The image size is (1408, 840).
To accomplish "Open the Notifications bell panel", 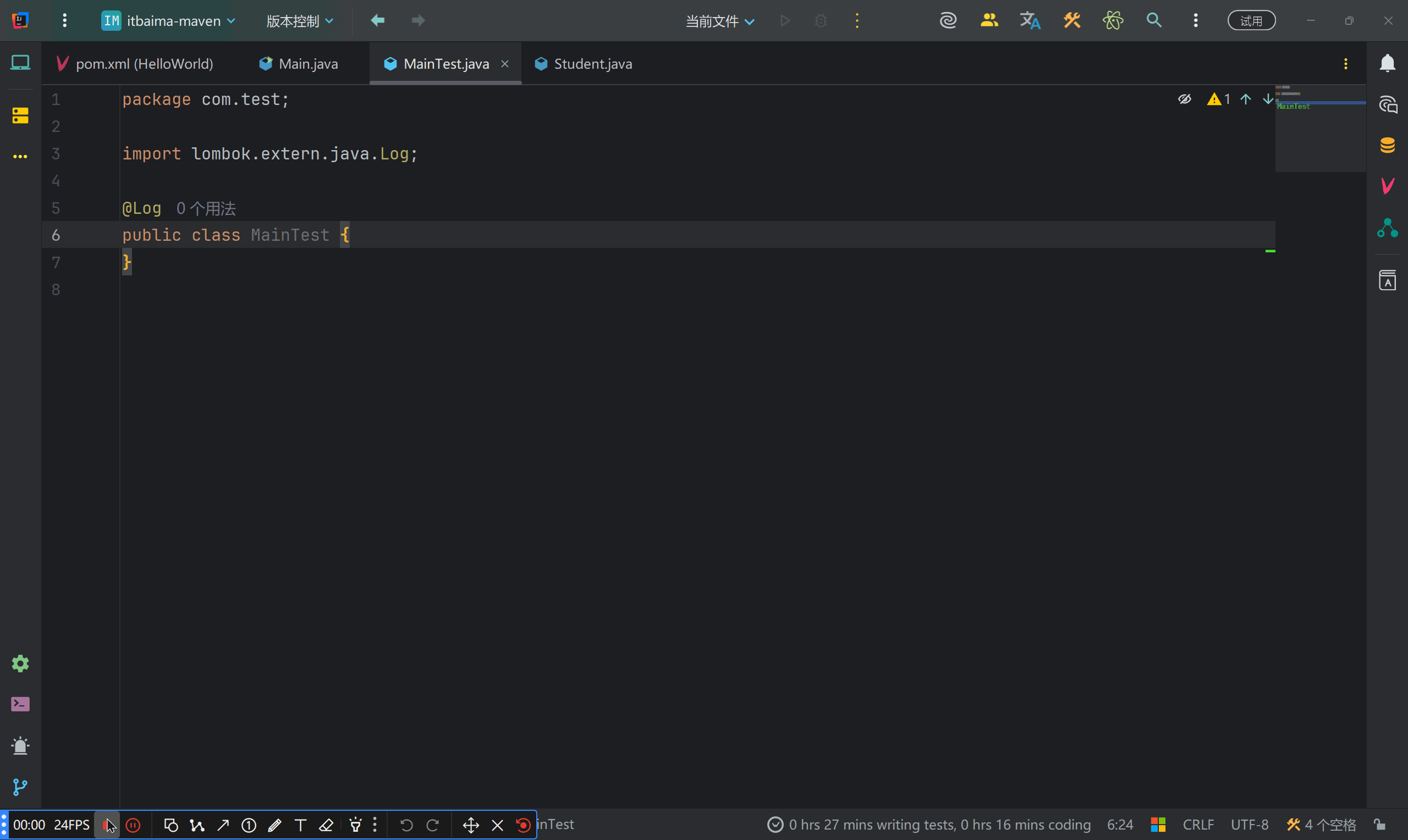I will pos(1387,63).
